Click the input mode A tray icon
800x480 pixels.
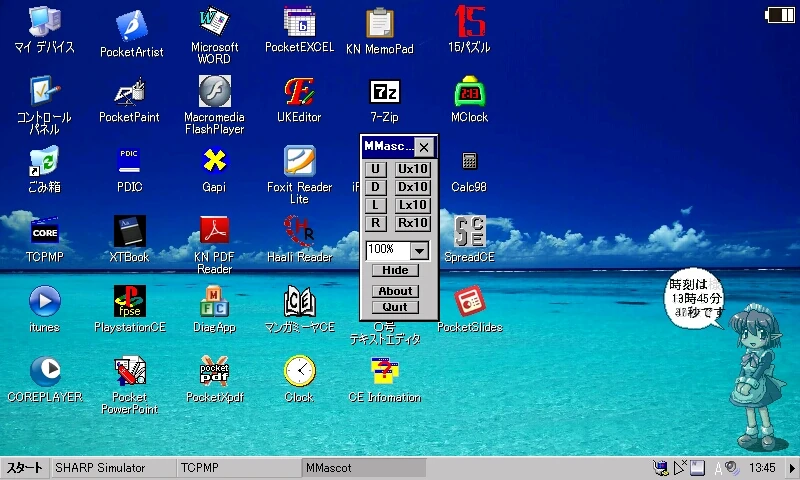(718, 468)
